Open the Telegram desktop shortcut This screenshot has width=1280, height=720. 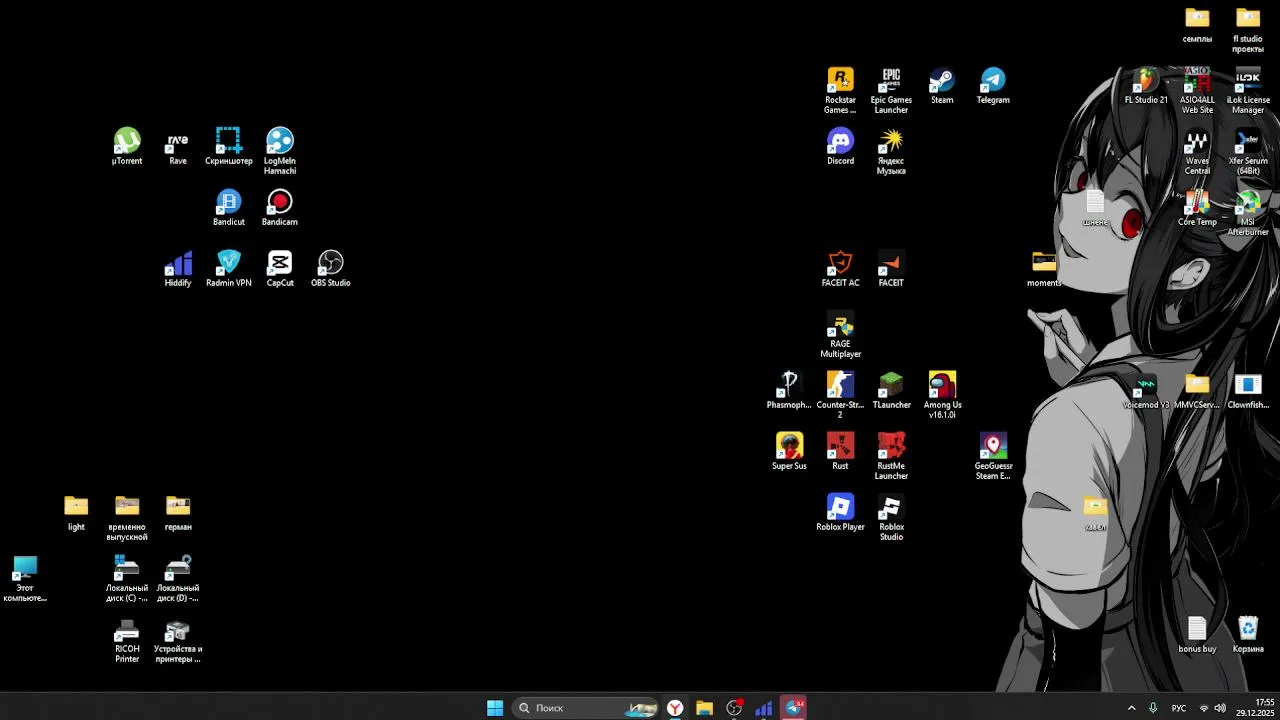pyautogui.click(x=993, y=85)
